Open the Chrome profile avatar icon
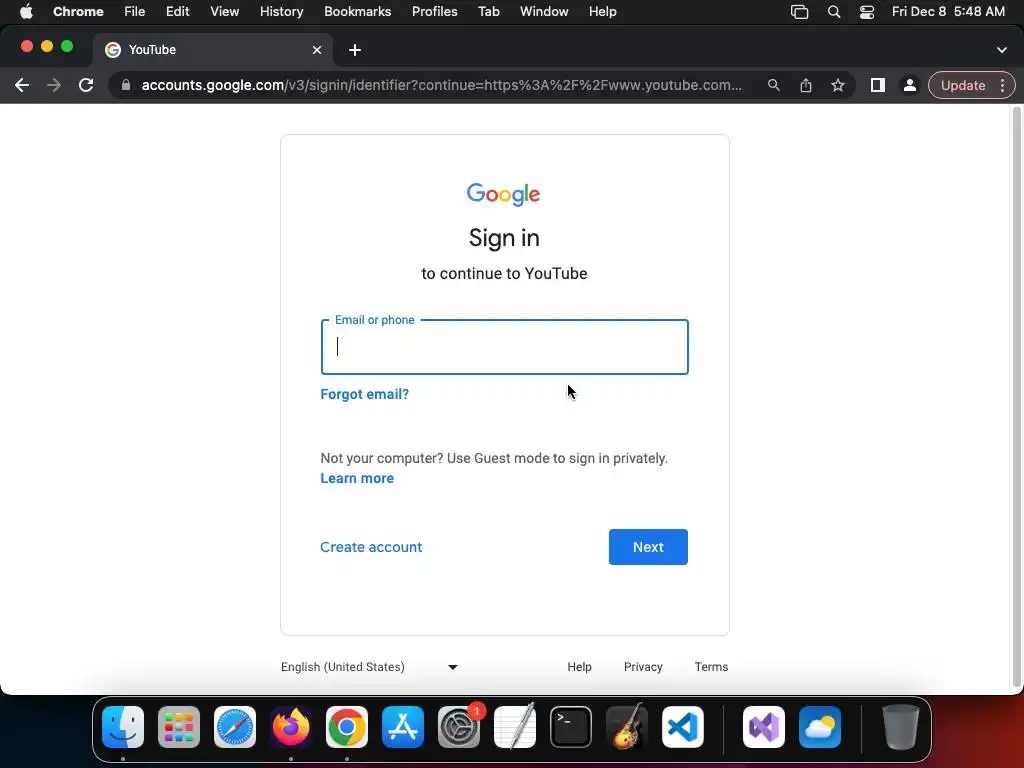The height and width of the screenshot is (768, 1024). coord(909,86)
